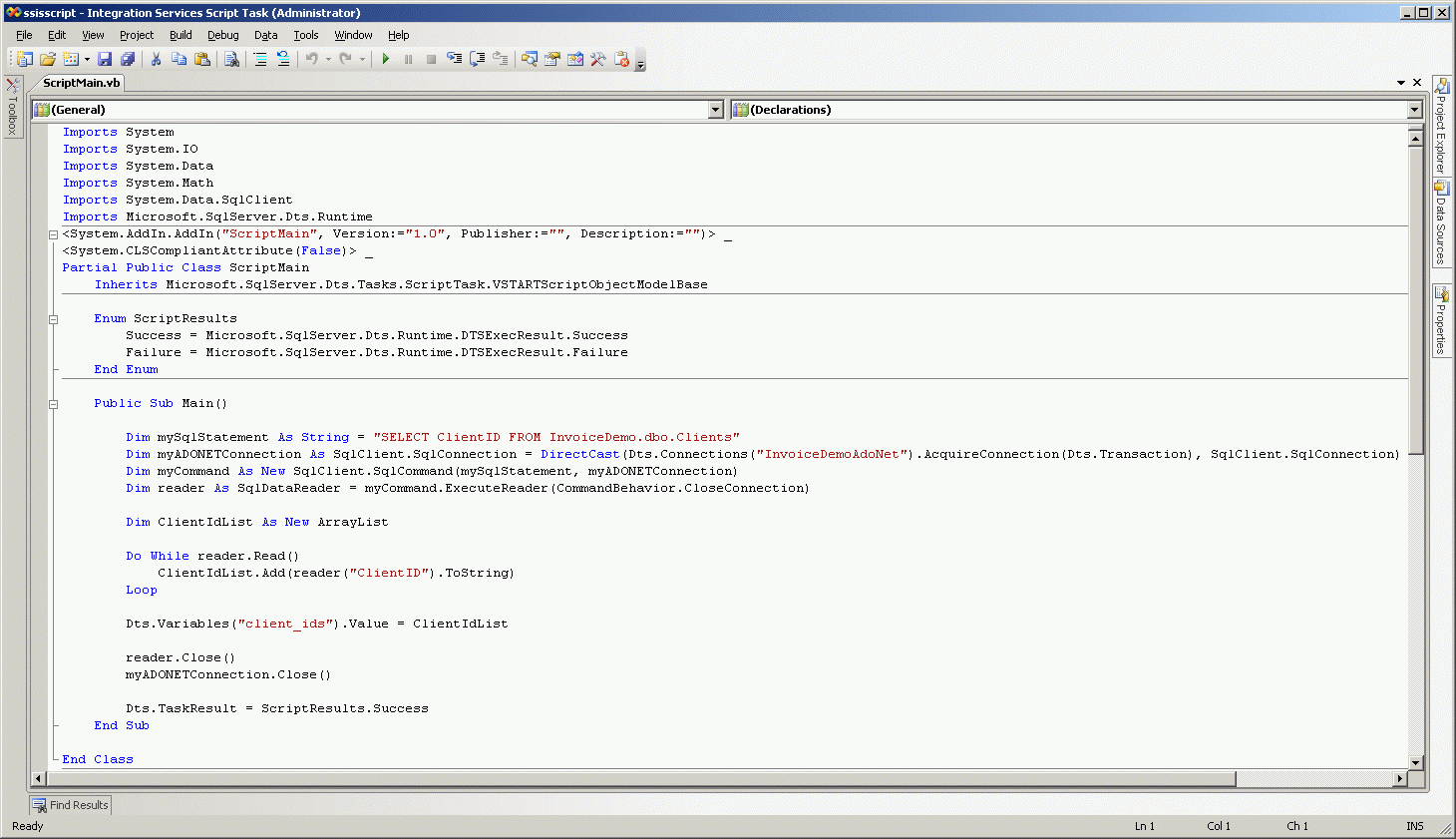Click the Copy icon in toolbar
Image resolution: width=1456 pixels, height=839 pixels.
point(180,60)
